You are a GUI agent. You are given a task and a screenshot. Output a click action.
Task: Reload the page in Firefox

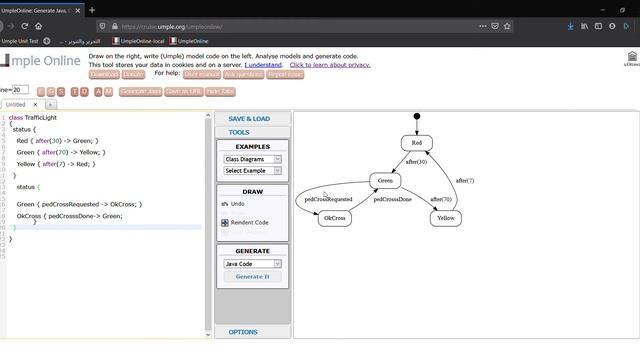pos(24,26)
